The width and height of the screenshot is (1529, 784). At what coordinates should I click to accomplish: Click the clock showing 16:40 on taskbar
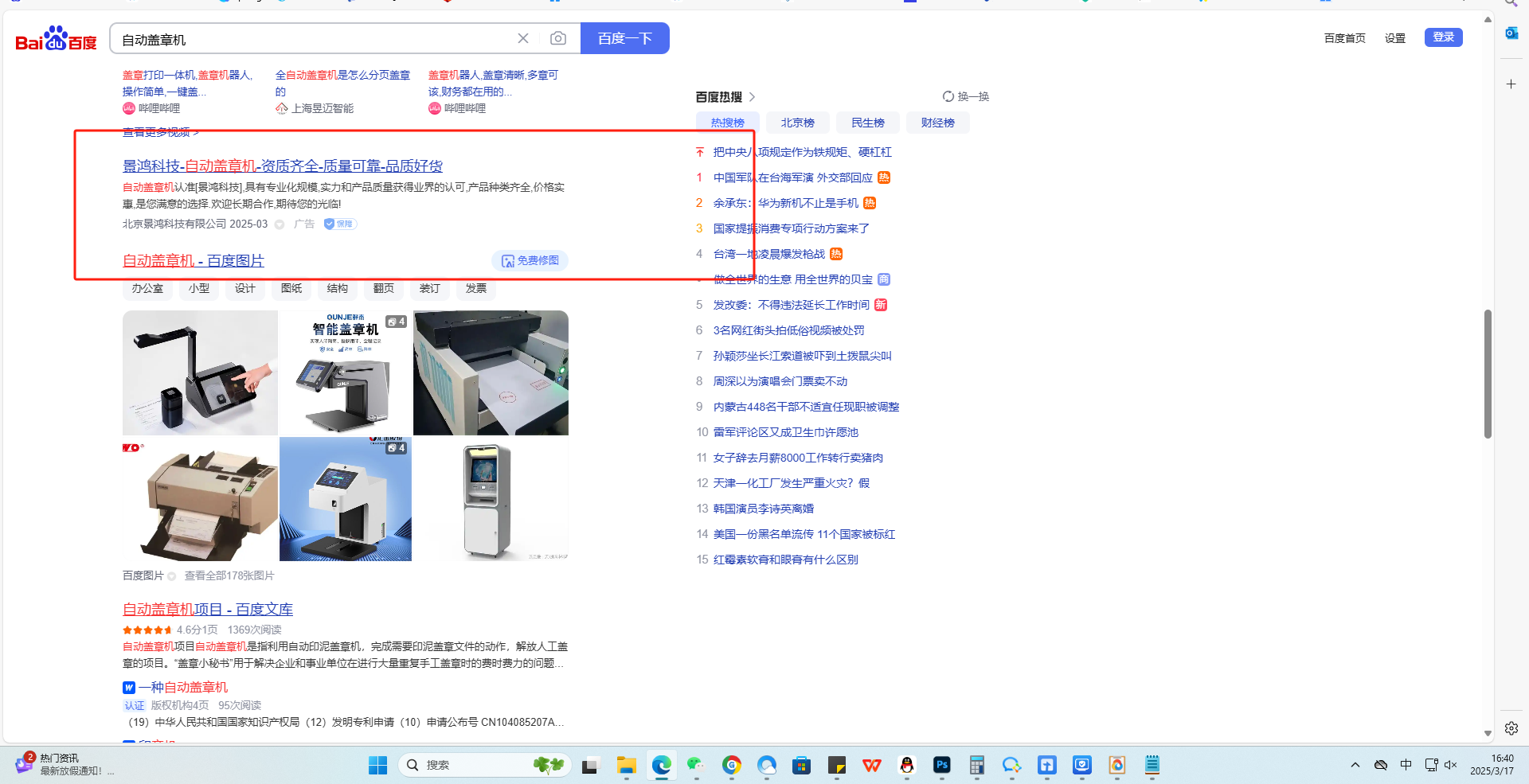[1492, 765]
